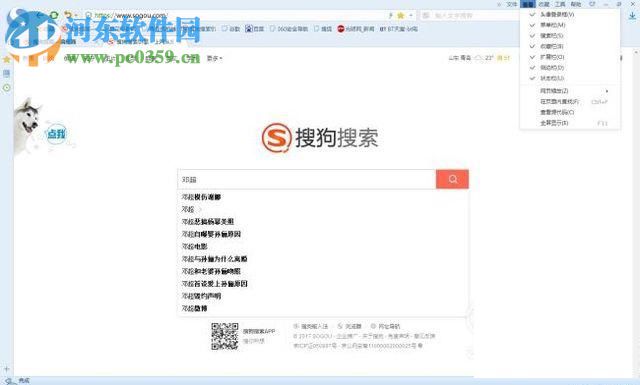Close the highlighted 查看 menu
Screen dimensions: 640x385
coord(528,4)
